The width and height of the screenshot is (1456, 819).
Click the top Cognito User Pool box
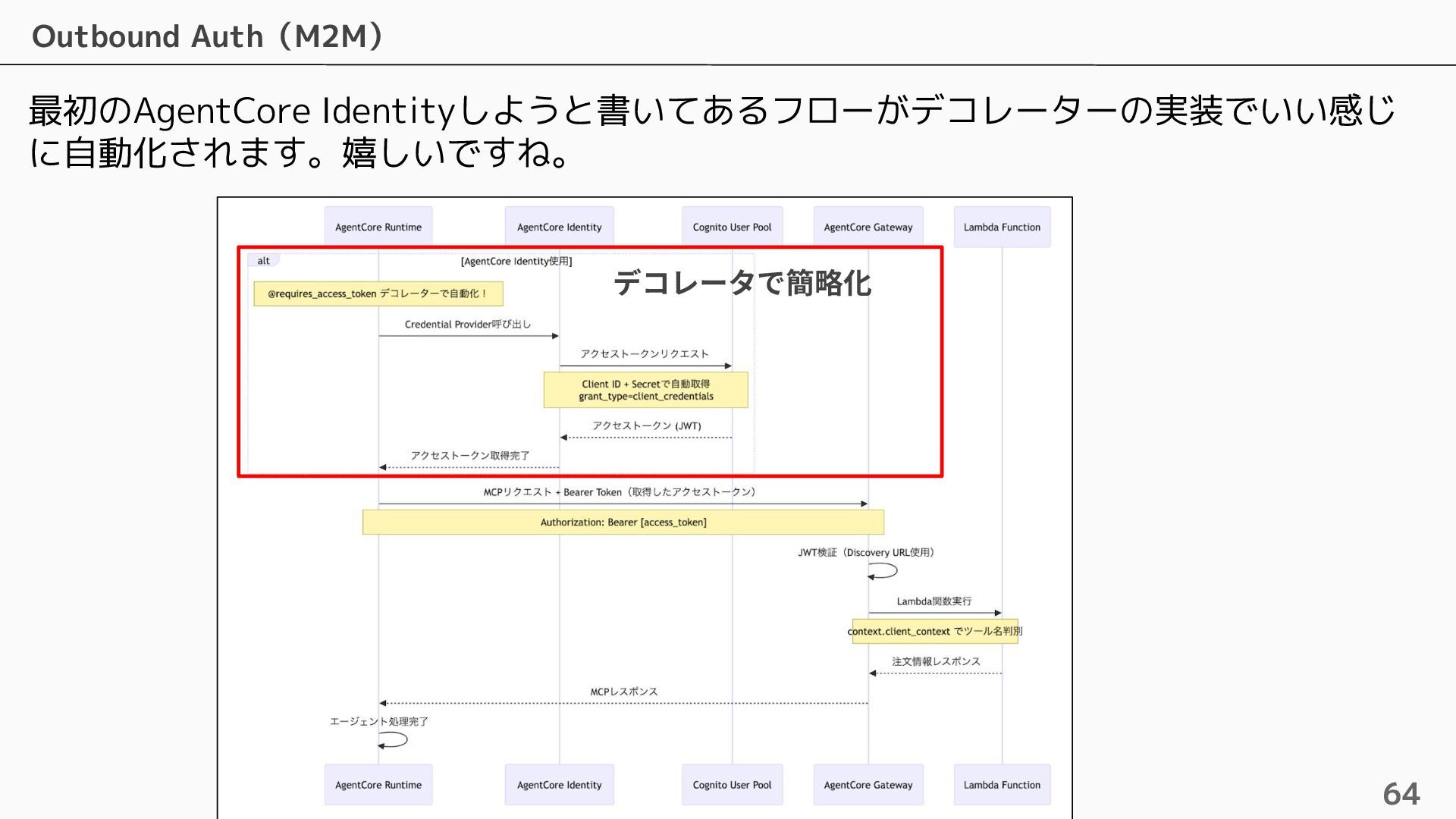click(732, 227)
